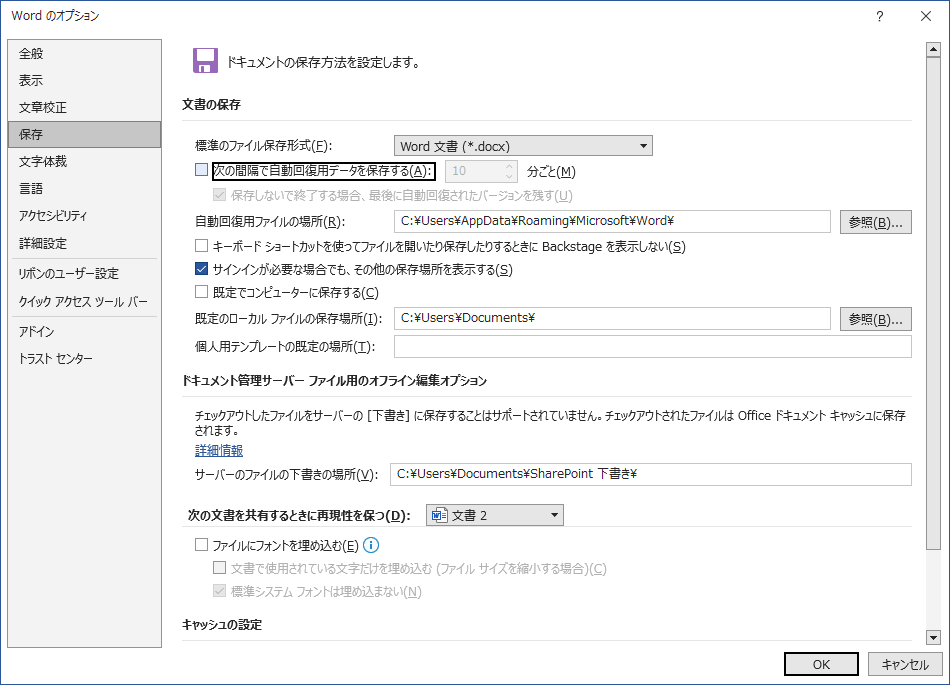Open the トラスト センター category

point(85,359)
